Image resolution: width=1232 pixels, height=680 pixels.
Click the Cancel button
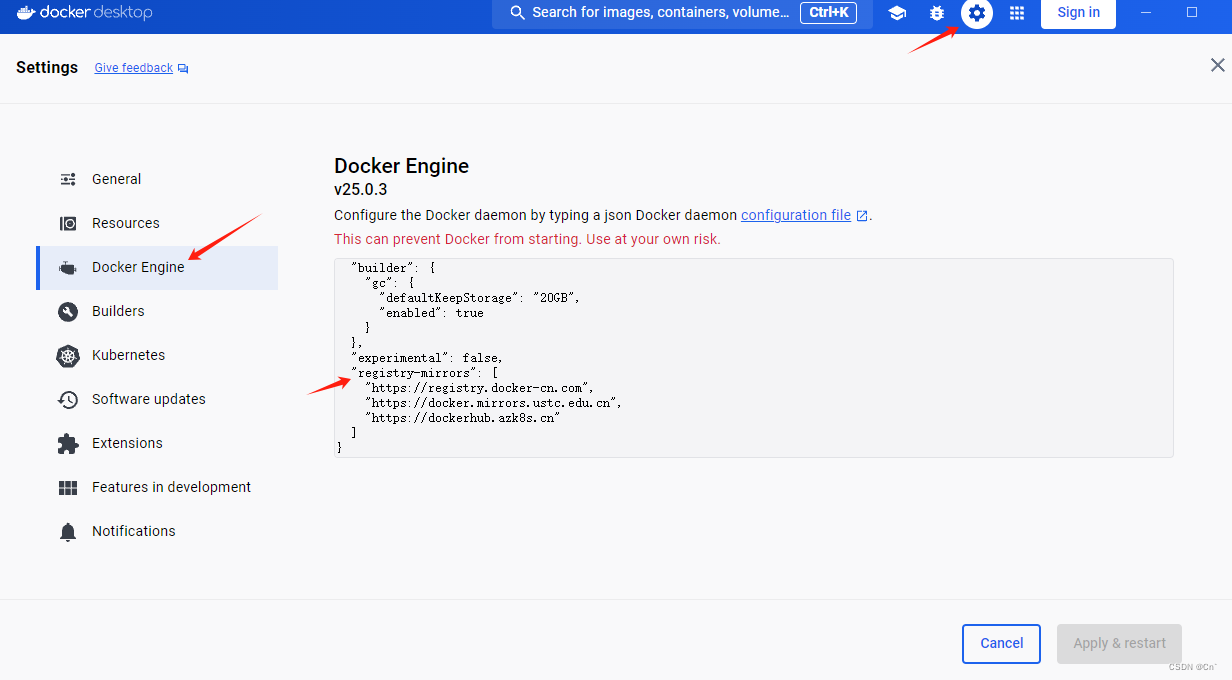coord(1001,644)
